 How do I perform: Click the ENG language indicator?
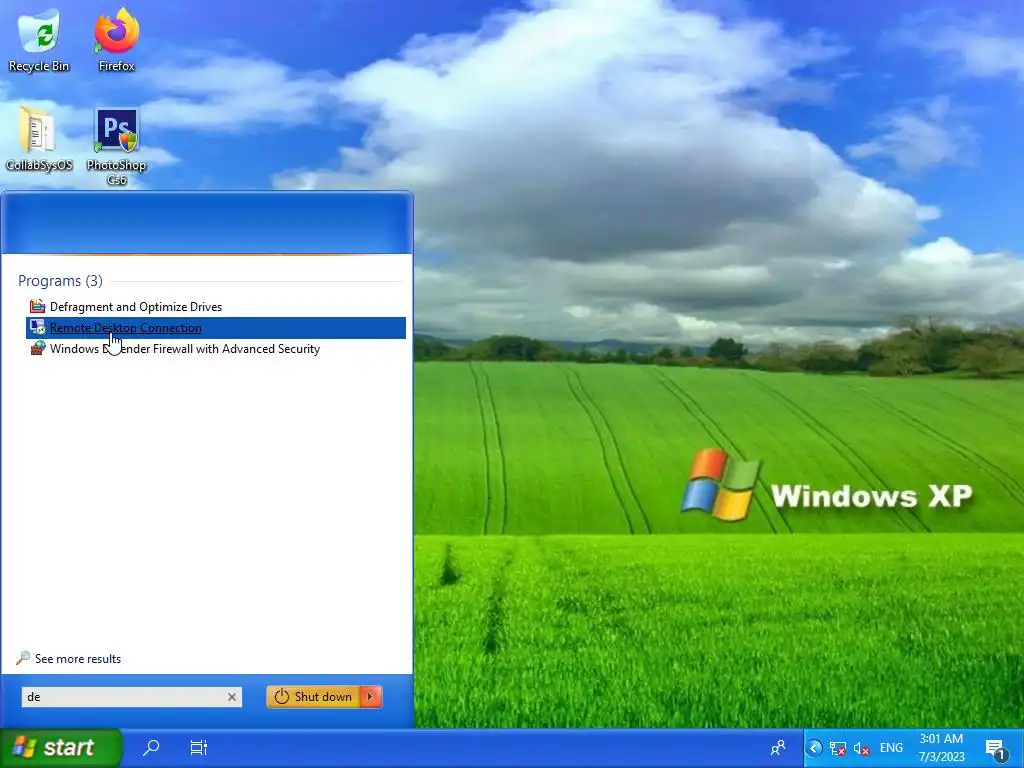pos(891,748)
